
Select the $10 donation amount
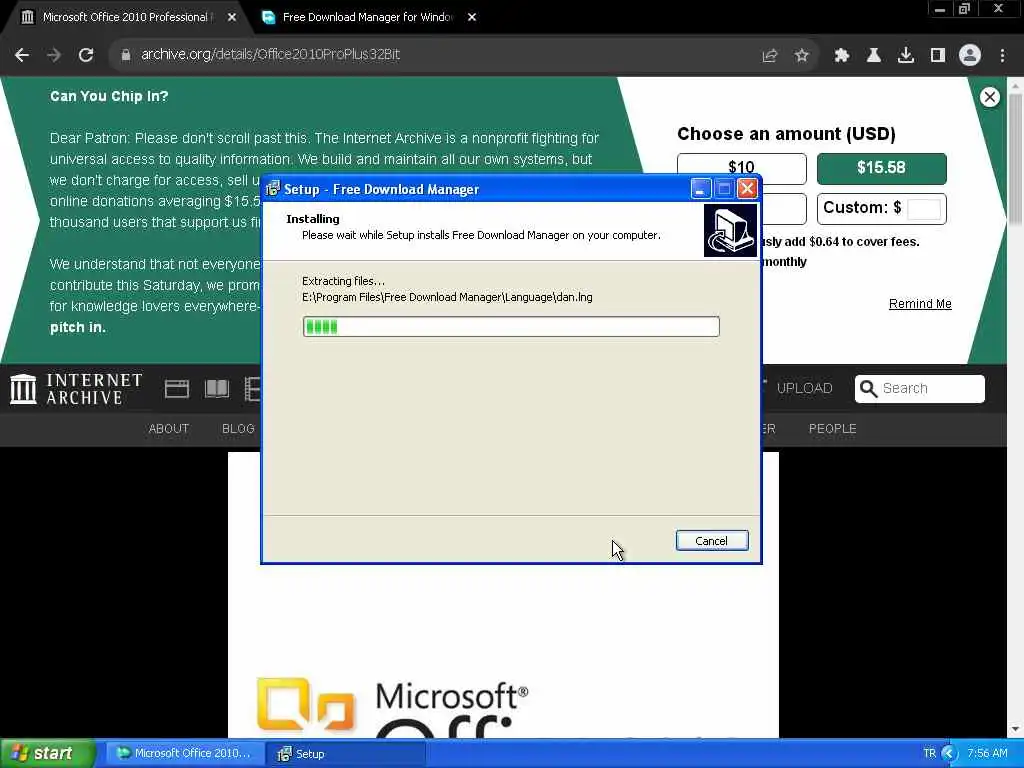click(x=741, y=168)
